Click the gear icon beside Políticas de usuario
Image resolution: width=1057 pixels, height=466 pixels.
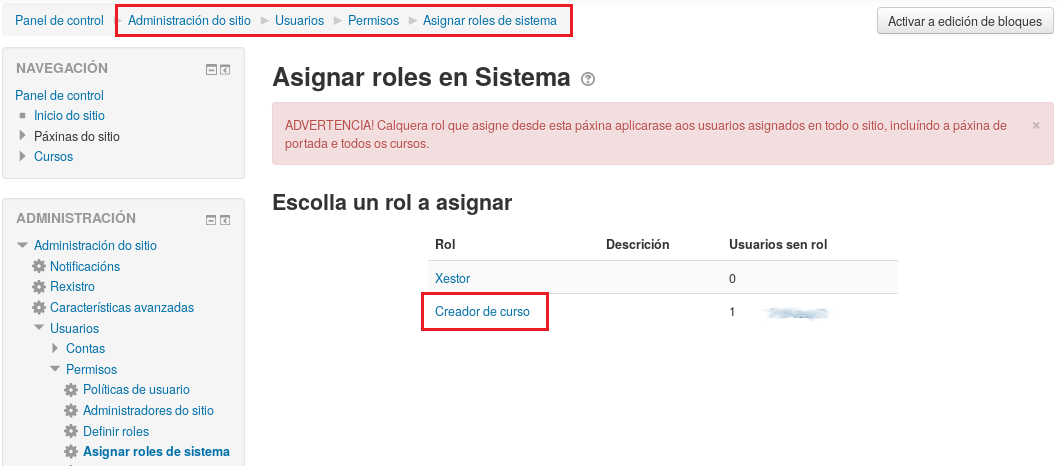point(71,390)
